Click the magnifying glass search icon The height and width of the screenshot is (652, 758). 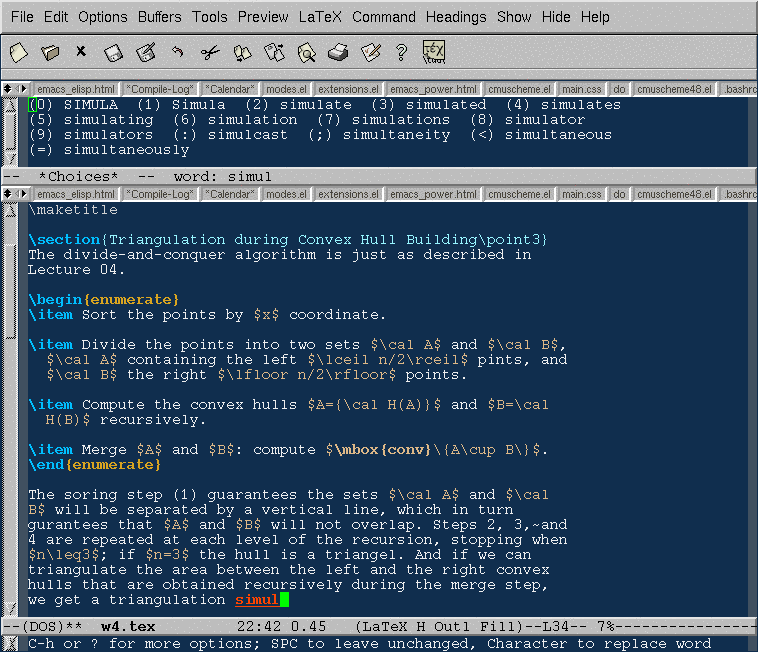[306, 52]
